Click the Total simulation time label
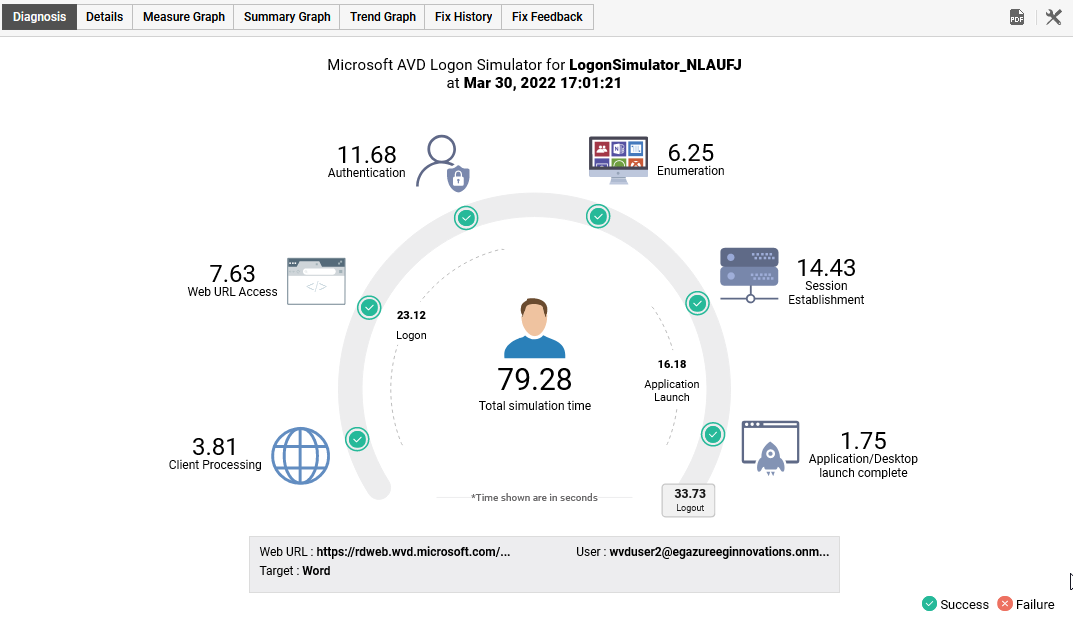The image size is (1073, 622). [x=534, y=406]
